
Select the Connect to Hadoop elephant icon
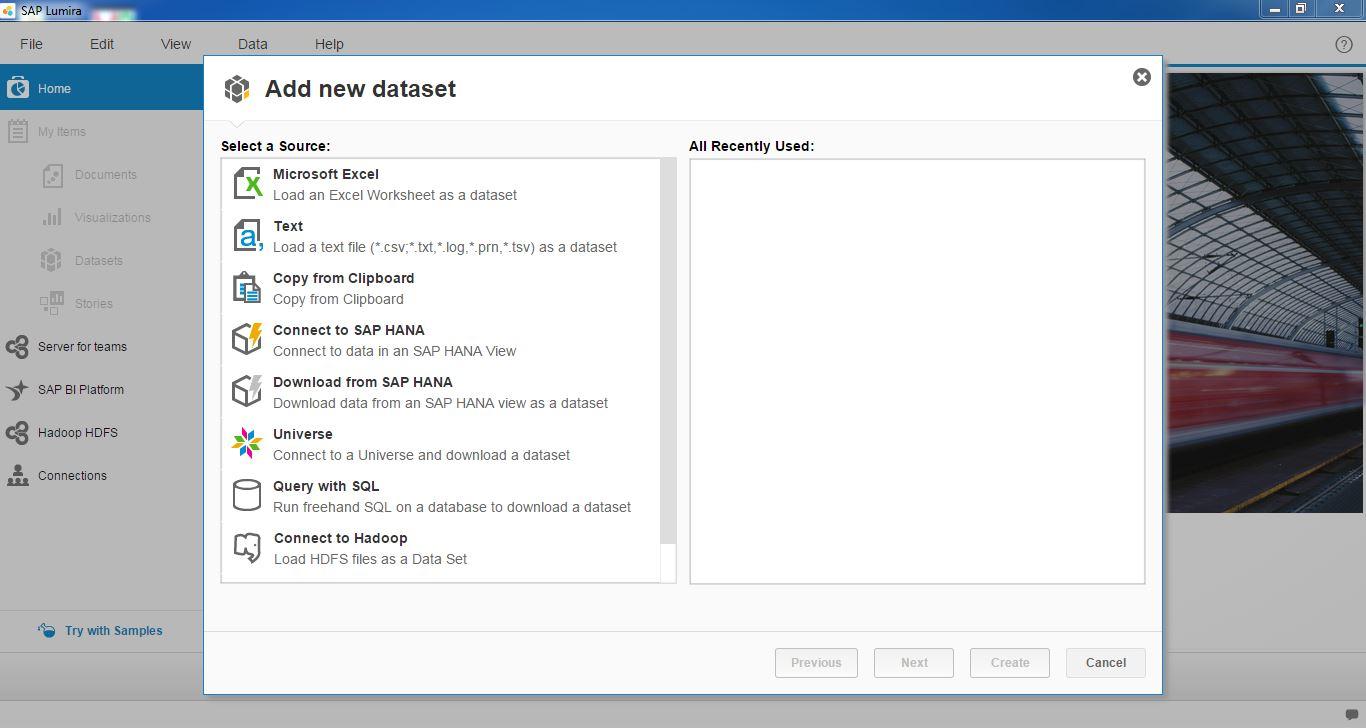pyautogui.click(x=247, y=548)
